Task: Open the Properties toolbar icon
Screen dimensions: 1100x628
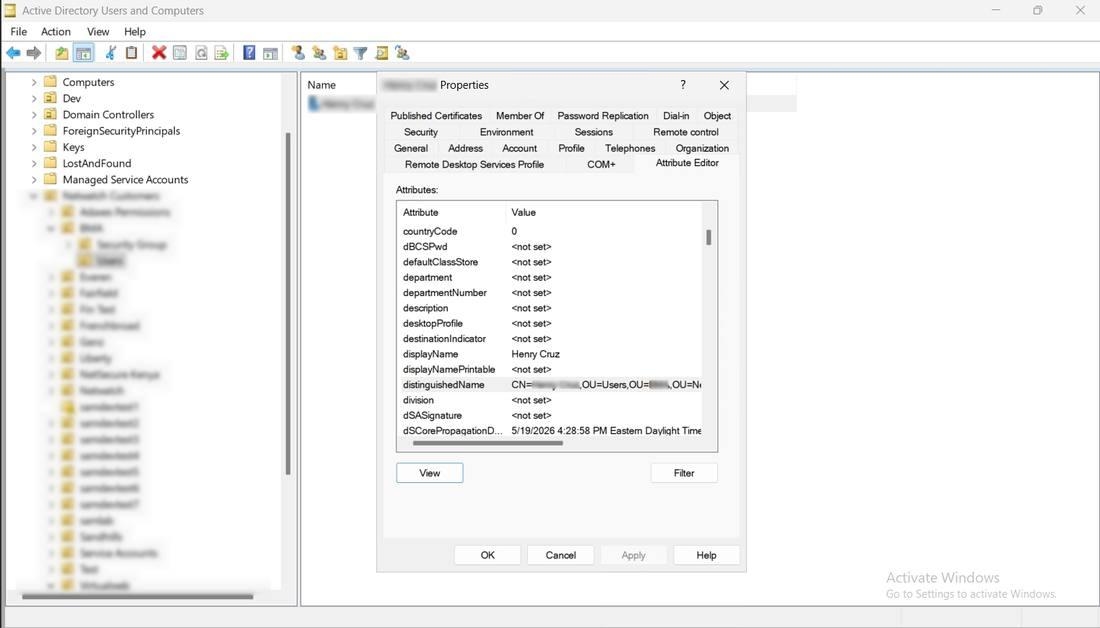Action: pos(180,53)
